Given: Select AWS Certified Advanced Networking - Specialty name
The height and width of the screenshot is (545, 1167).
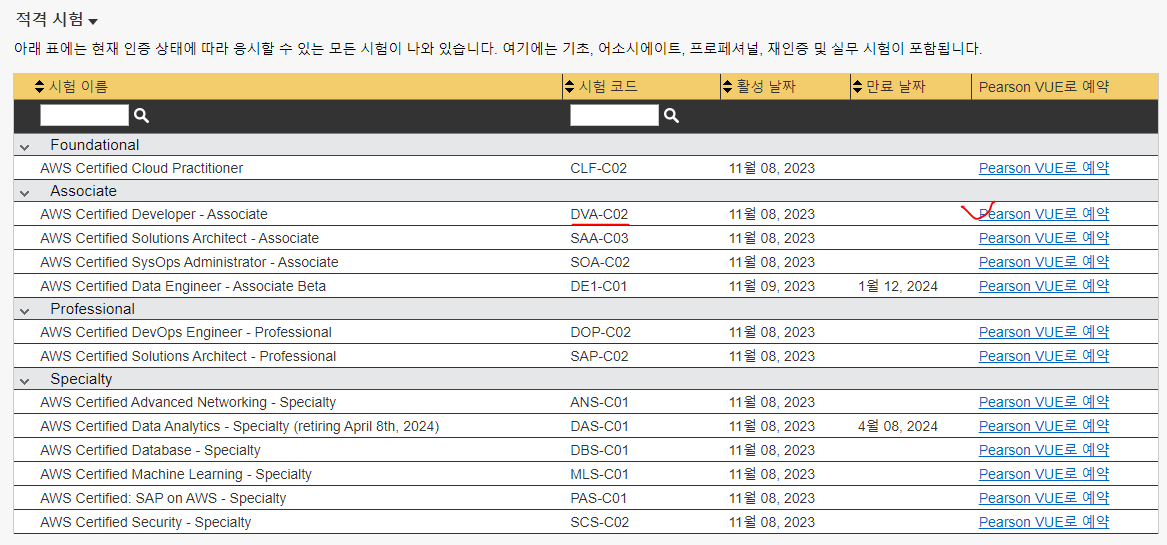Looking at the screenshot, I should pos(188,402).
